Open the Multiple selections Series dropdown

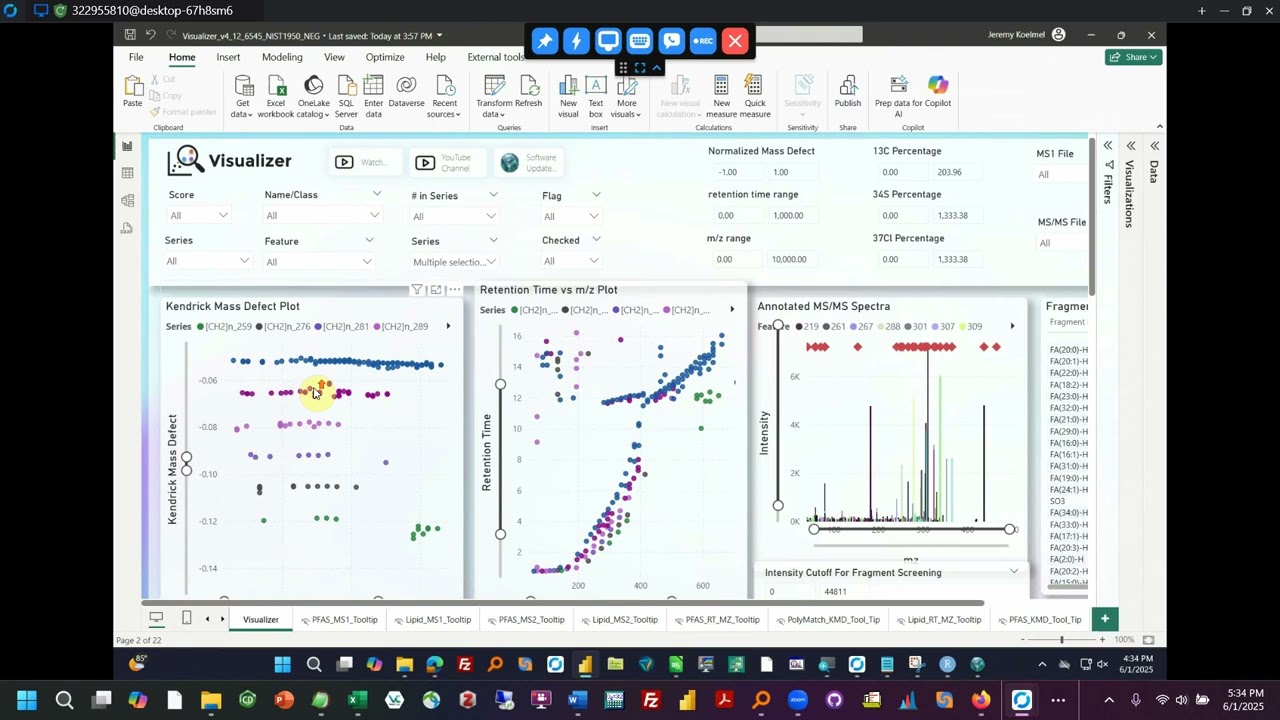pyautogui.click(x=454, y=262)
